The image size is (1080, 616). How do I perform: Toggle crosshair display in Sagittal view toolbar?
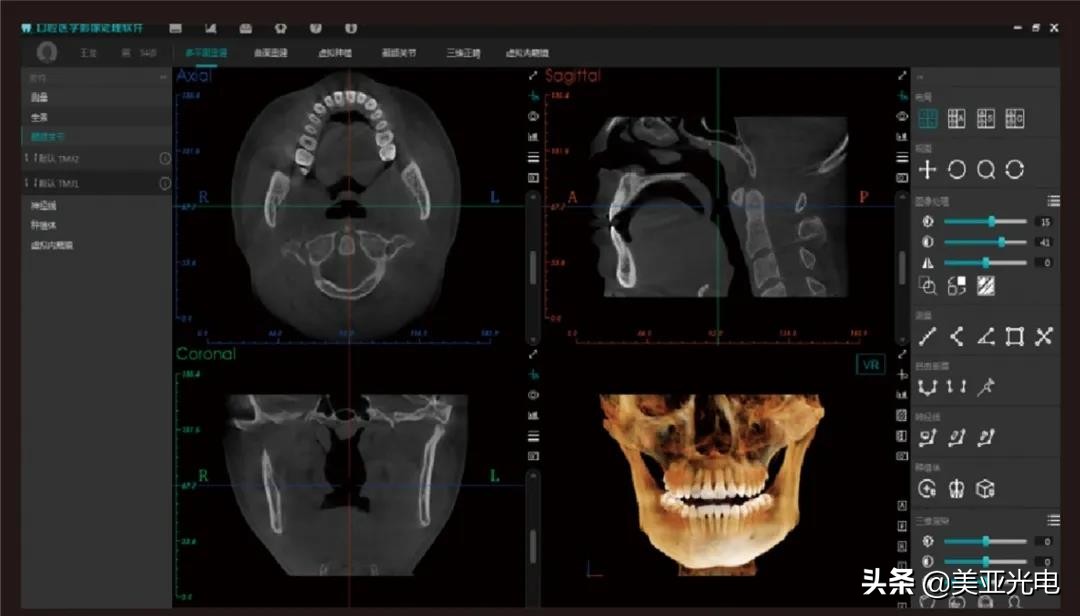pos(902,96)
